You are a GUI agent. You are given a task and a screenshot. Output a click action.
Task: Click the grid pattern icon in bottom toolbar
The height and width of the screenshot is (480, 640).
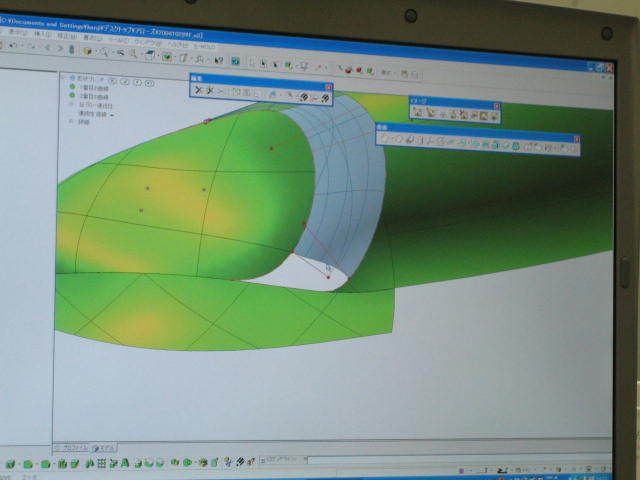(x=101, y=463)
